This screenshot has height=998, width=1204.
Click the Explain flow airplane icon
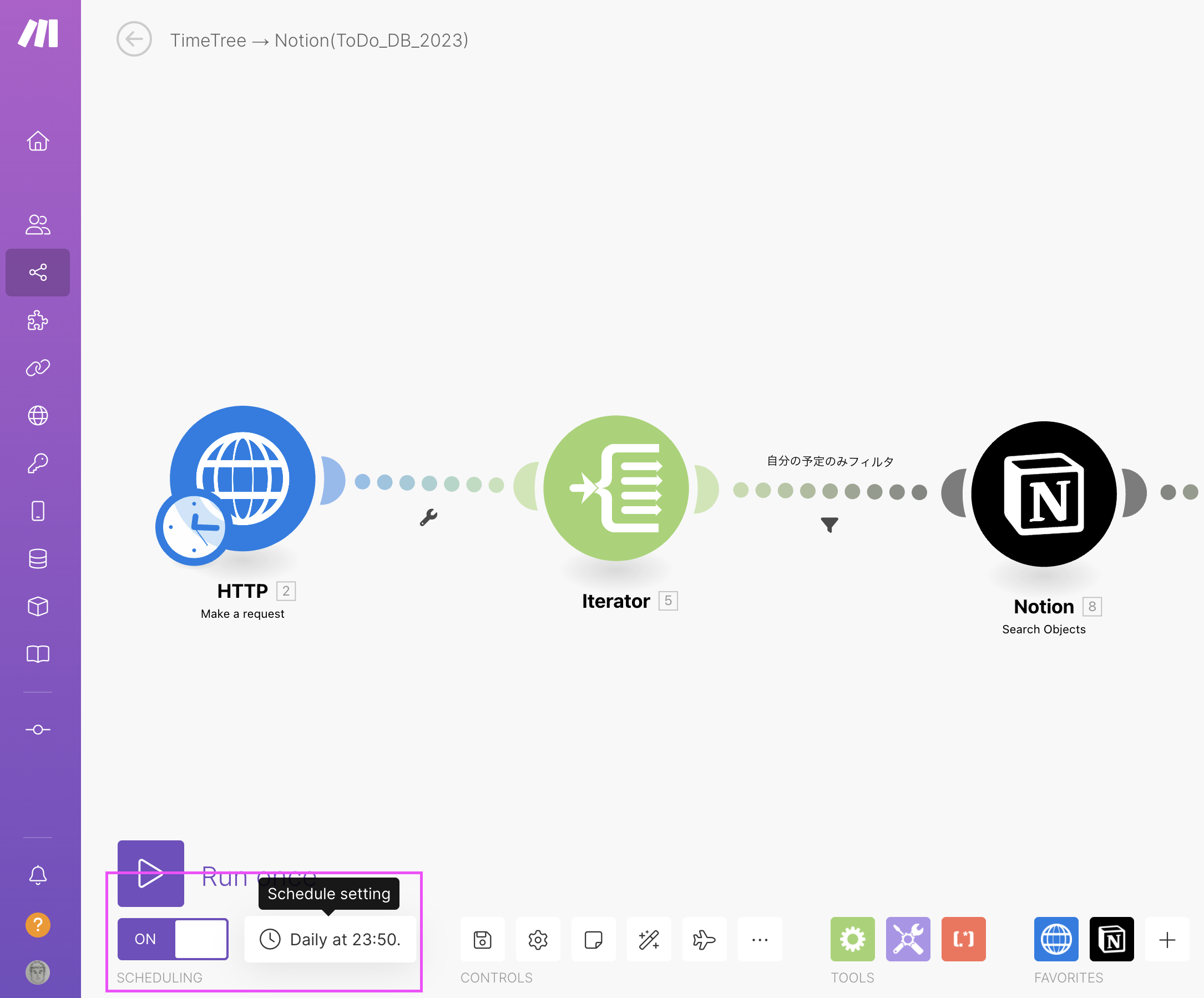tap(704, 940)
